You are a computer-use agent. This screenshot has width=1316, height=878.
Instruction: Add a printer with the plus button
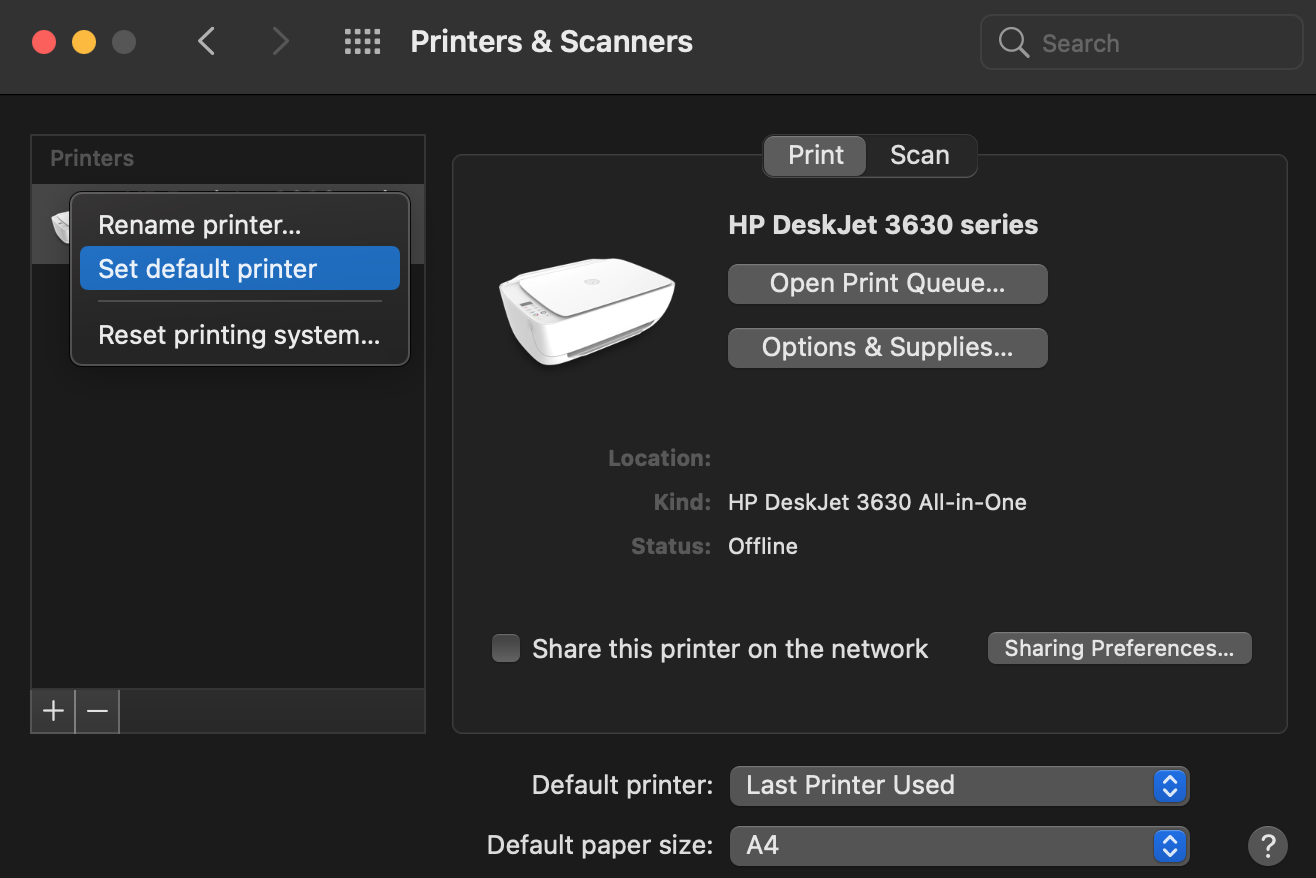tap(53, 711)
